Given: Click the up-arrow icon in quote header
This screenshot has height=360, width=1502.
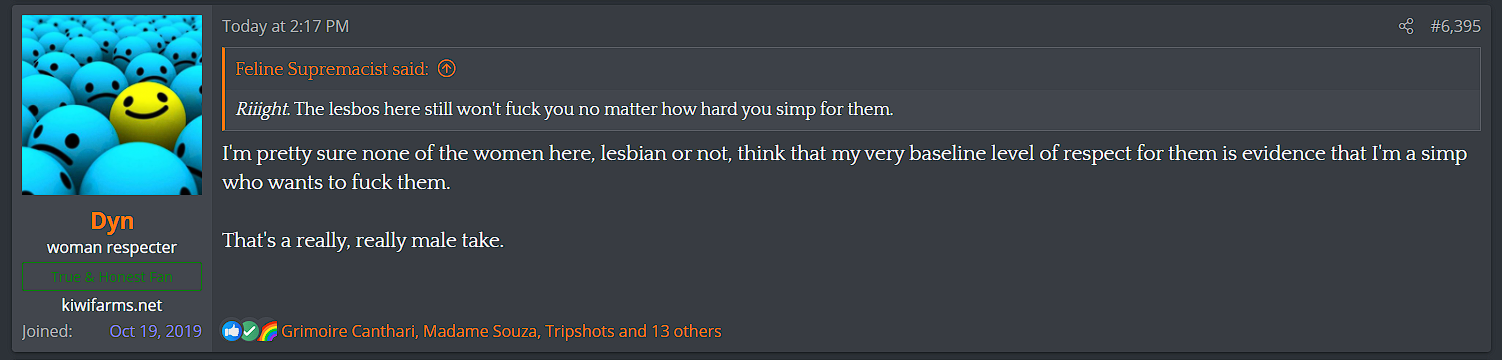Looking at the screenshot, I should point(447,69).
